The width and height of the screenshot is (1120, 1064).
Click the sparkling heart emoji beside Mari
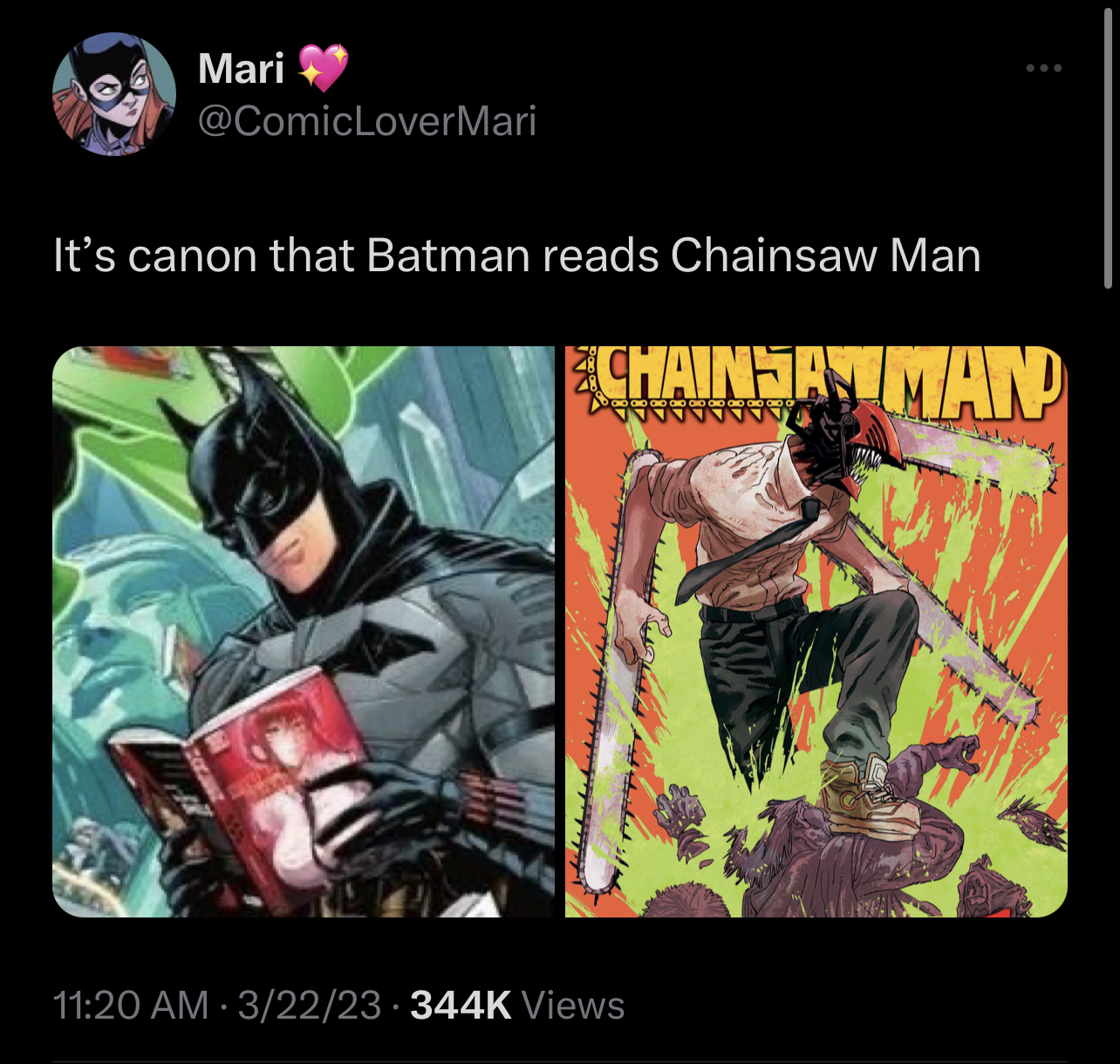point(324,68)
